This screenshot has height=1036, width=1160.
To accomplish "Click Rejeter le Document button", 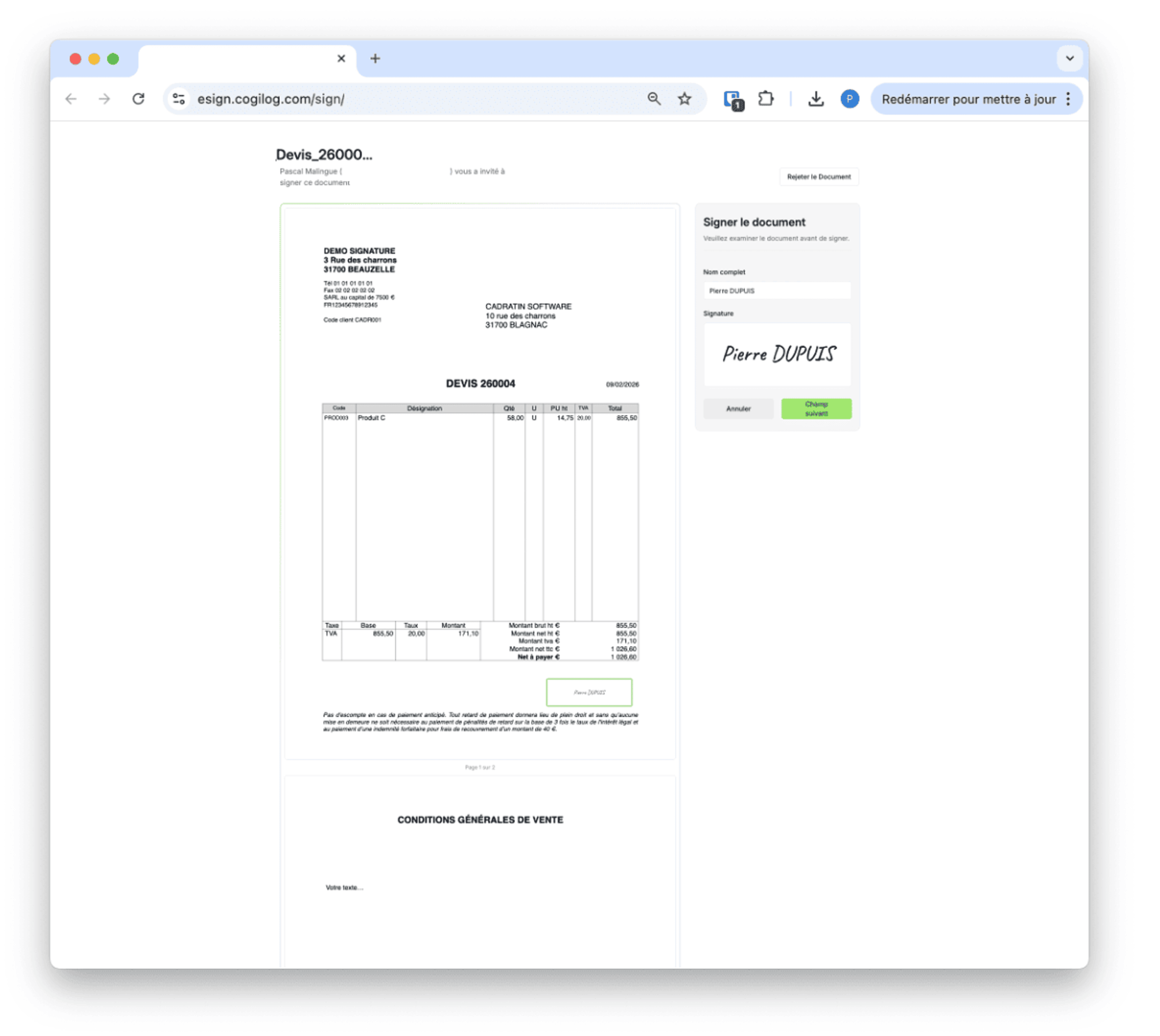I will tap(818, 177).
